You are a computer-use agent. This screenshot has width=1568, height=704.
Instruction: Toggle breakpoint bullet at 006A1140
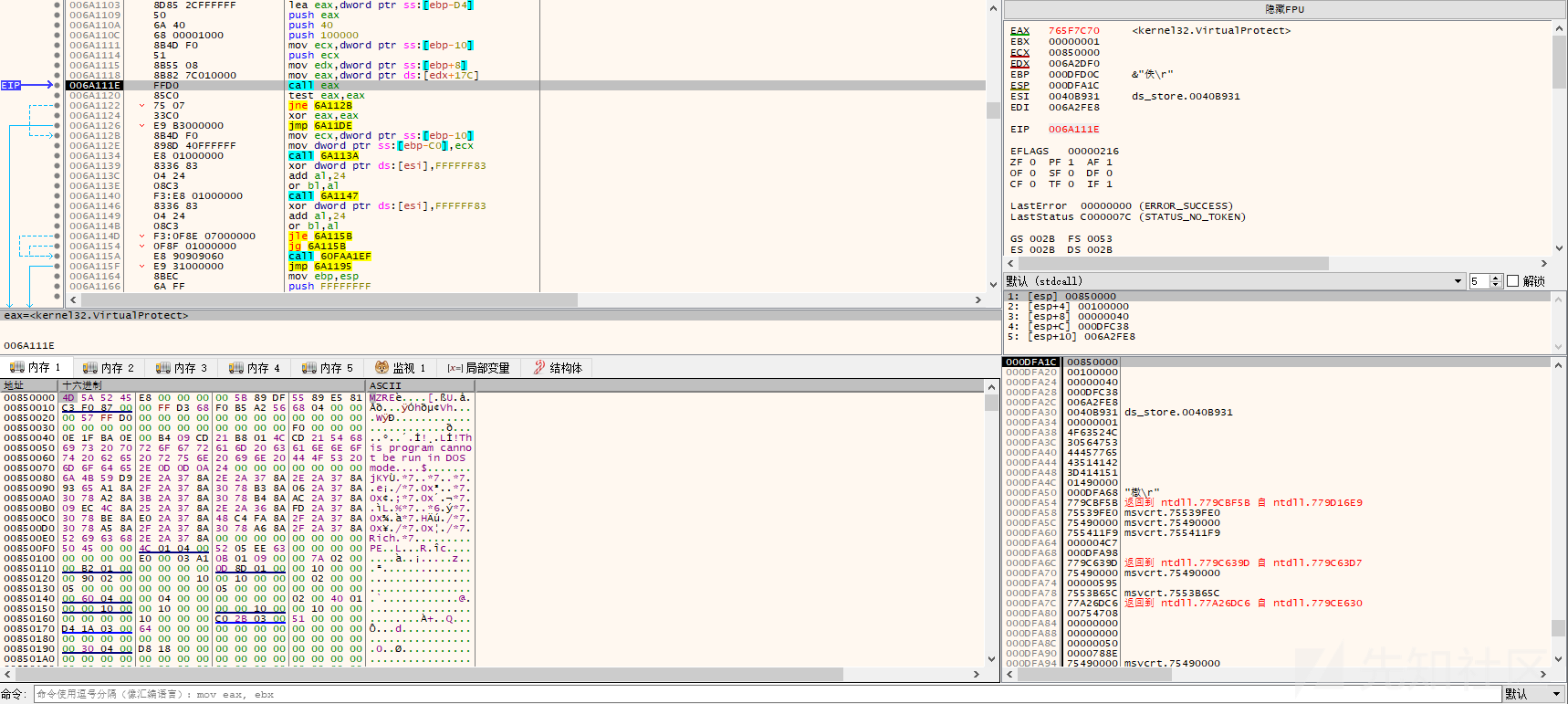pos(57,195)
